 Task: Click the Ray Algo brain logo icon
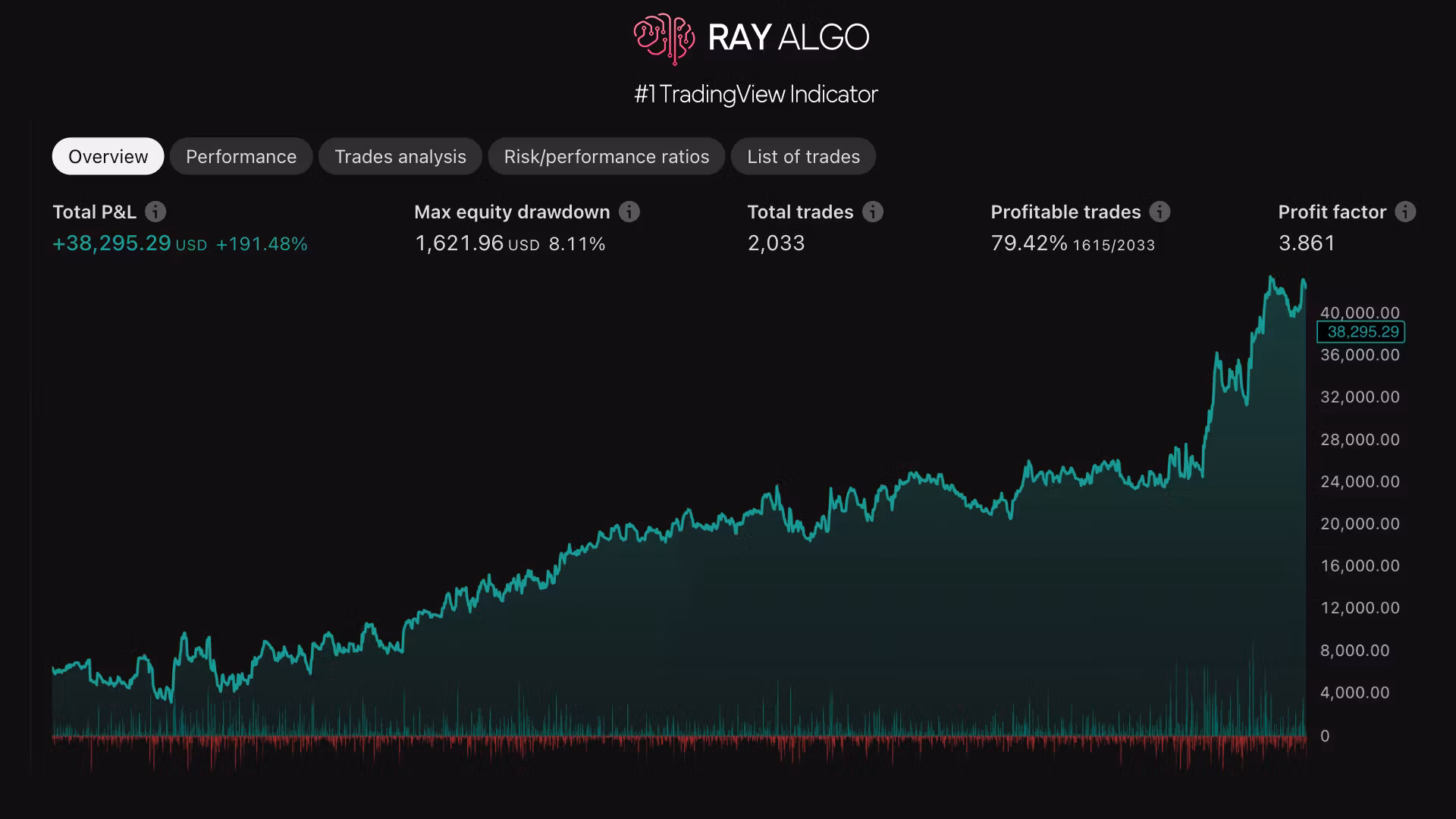(664, 38)
